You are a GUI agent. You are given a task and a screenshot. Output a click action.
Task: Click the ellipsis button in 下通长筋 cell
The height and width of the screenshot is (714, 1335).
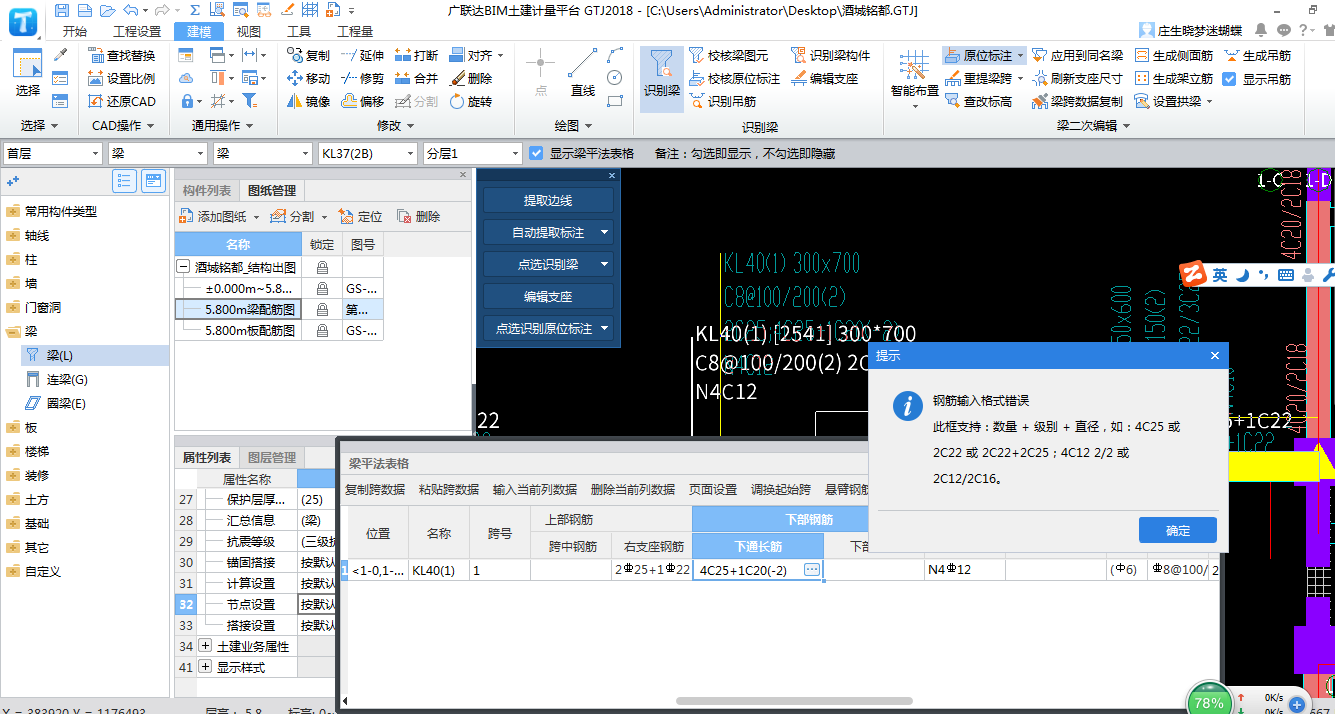[x=811, y=570]
